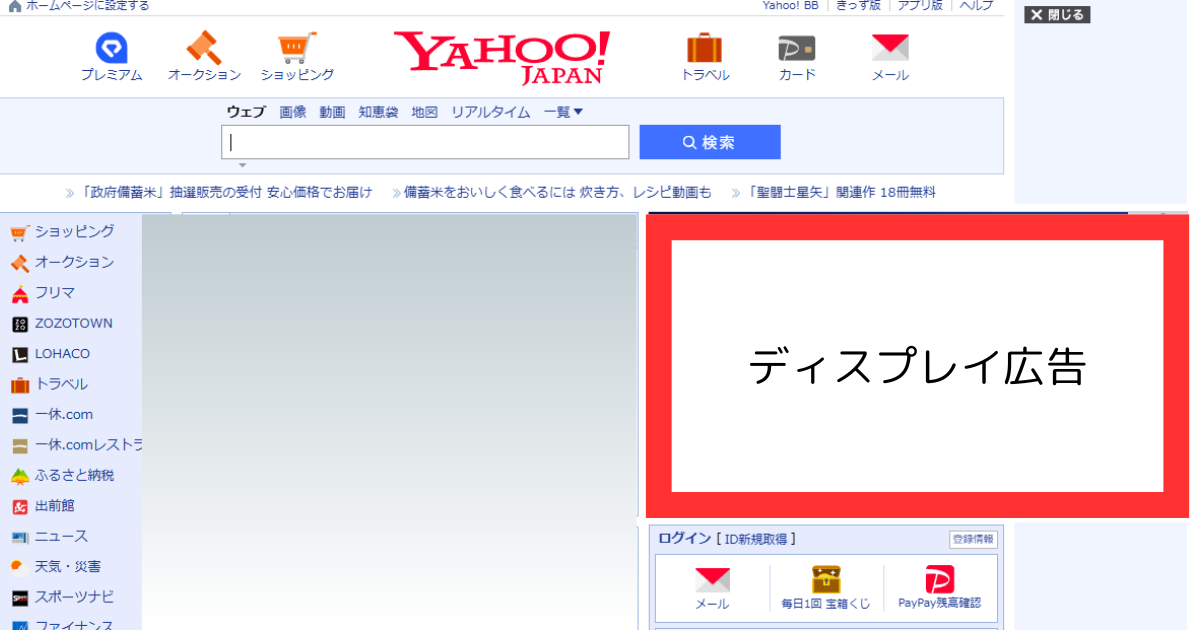This screenshot has height=630, width=1200.
Task: Open 一休.com in the sidebar
Action: pos(52,415)
